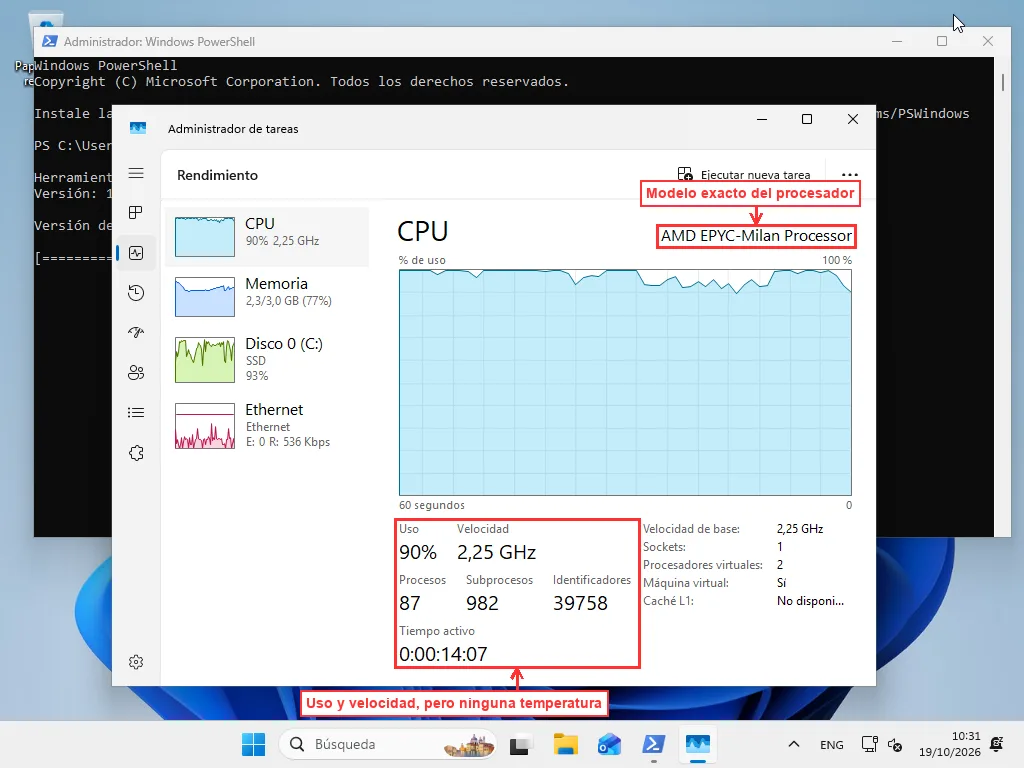Open the three-dot more options menu
This screenshot has height=768, width=1024.
click(x=850, y=175)
